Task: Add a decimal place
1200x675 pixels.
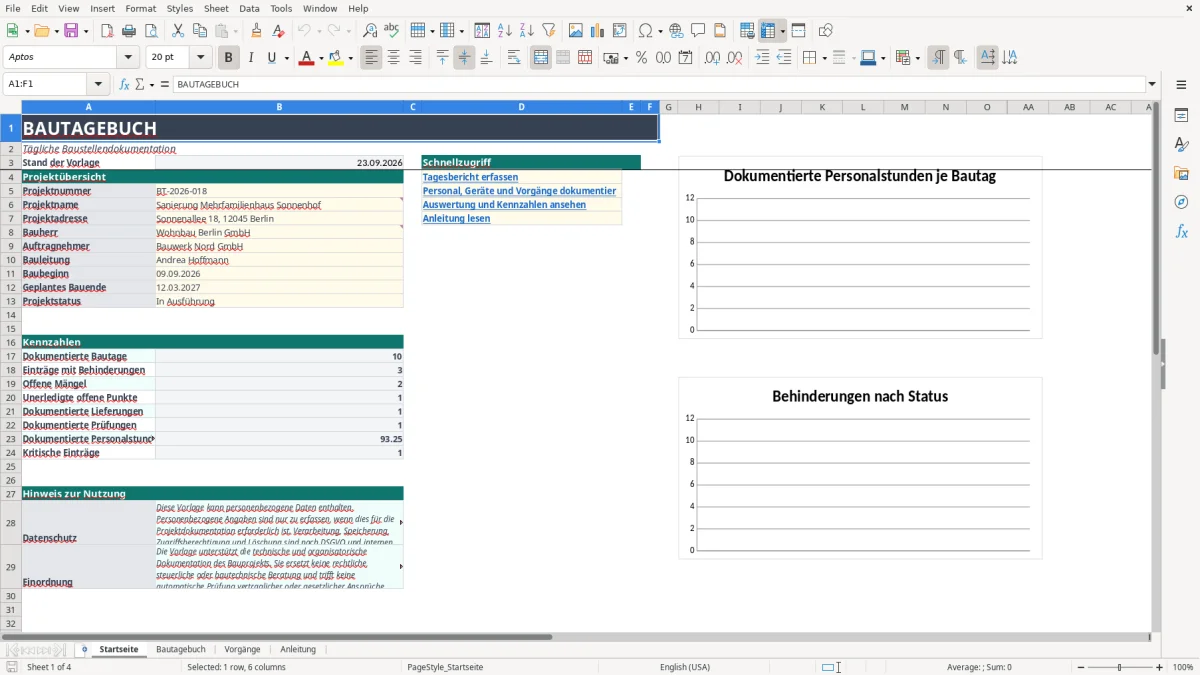Action: [713, 58]
